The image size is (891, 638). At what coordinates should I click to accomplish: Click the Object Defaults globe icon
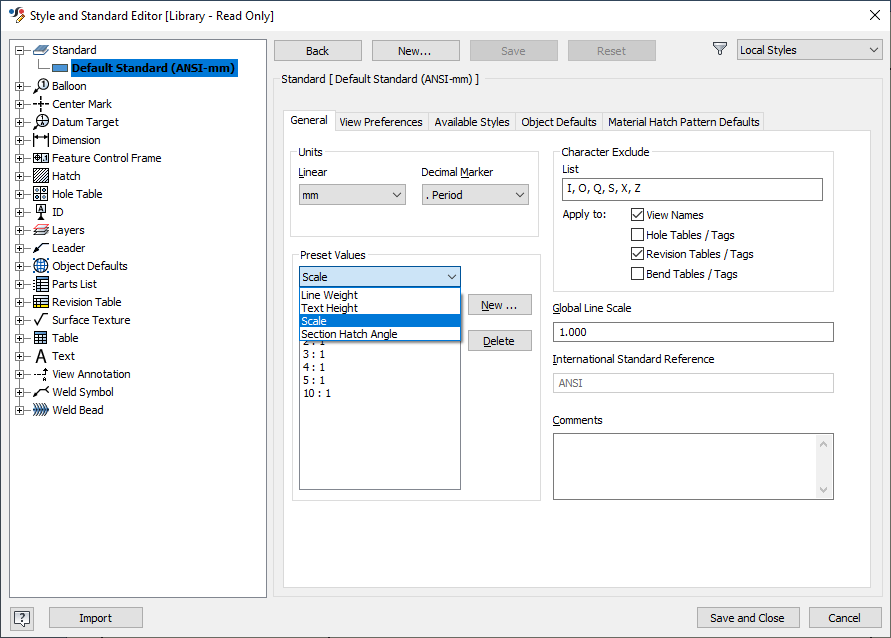click(x=41, y=266)
